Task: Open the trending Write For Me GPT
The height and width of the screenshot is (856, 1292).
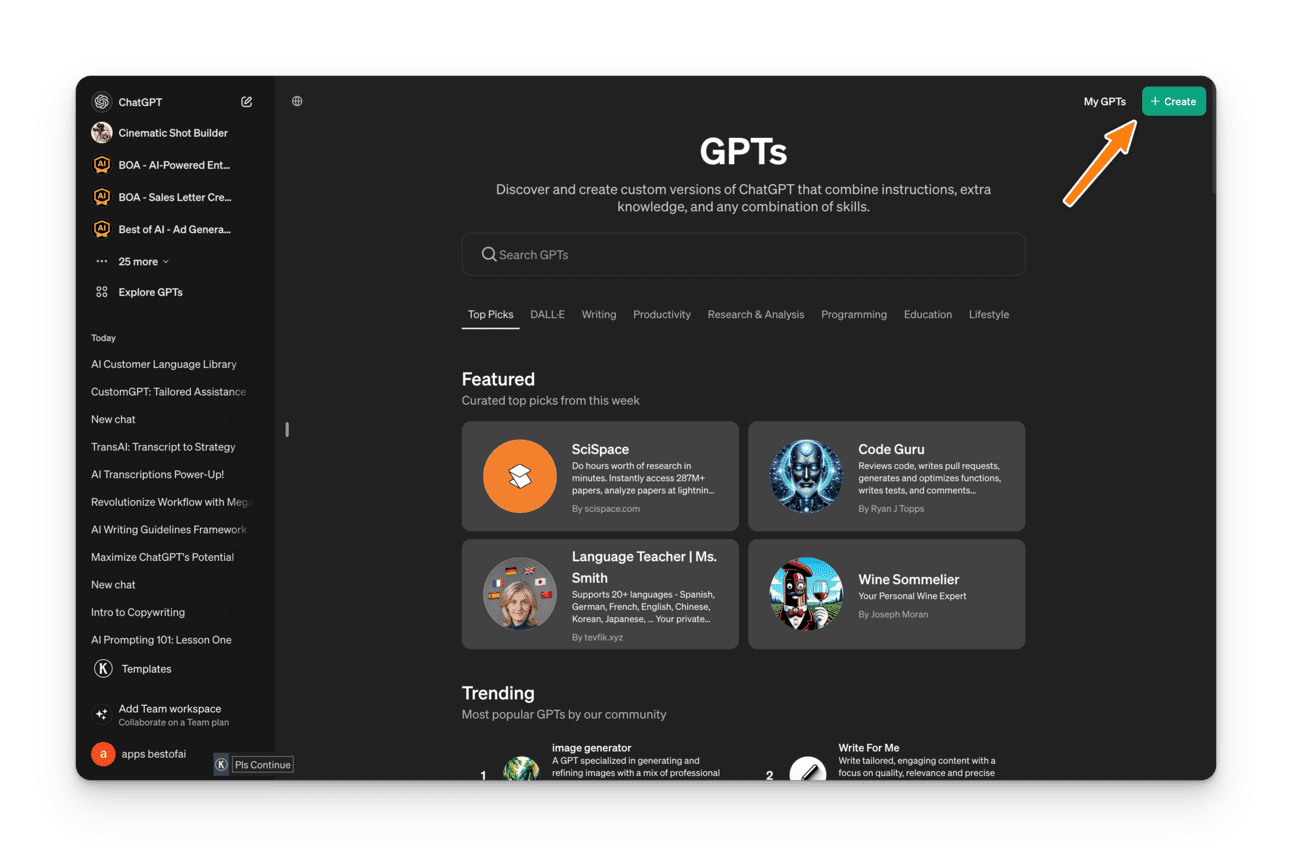Action: [x=887, y=762]
